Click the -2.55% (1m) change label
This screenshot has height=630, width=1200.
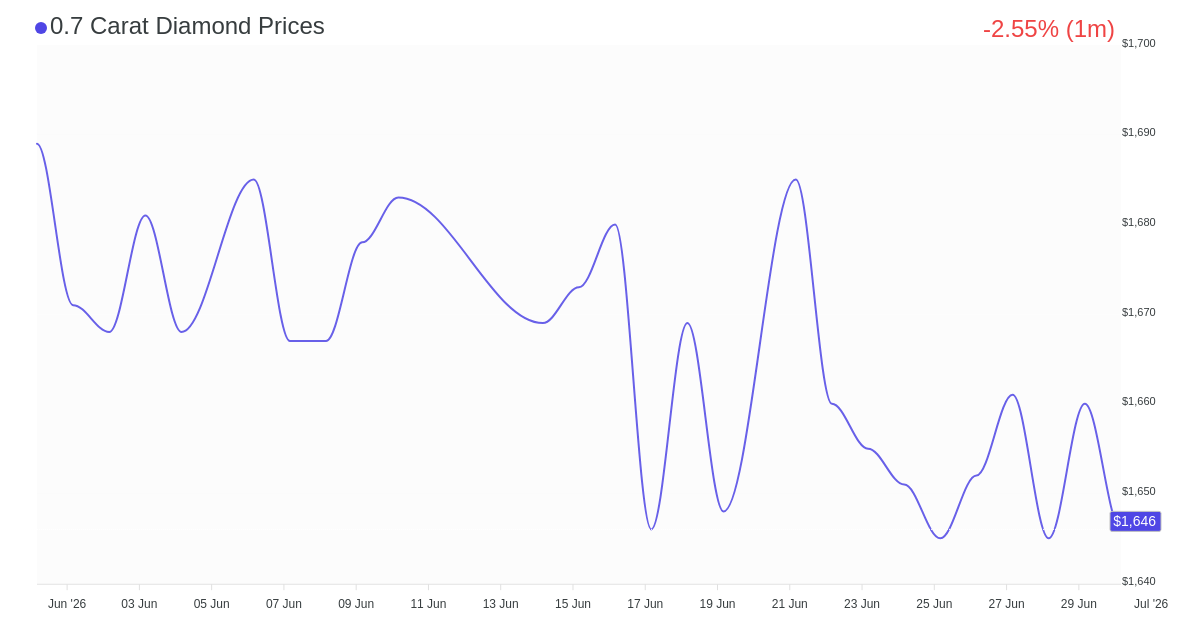[x=1048, y=29]
